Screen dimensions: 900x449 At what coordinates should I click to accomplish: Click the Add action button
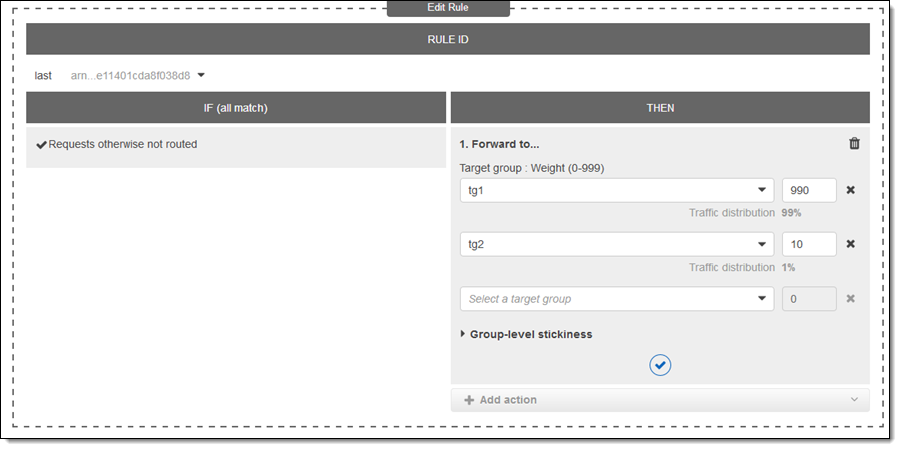508,400
